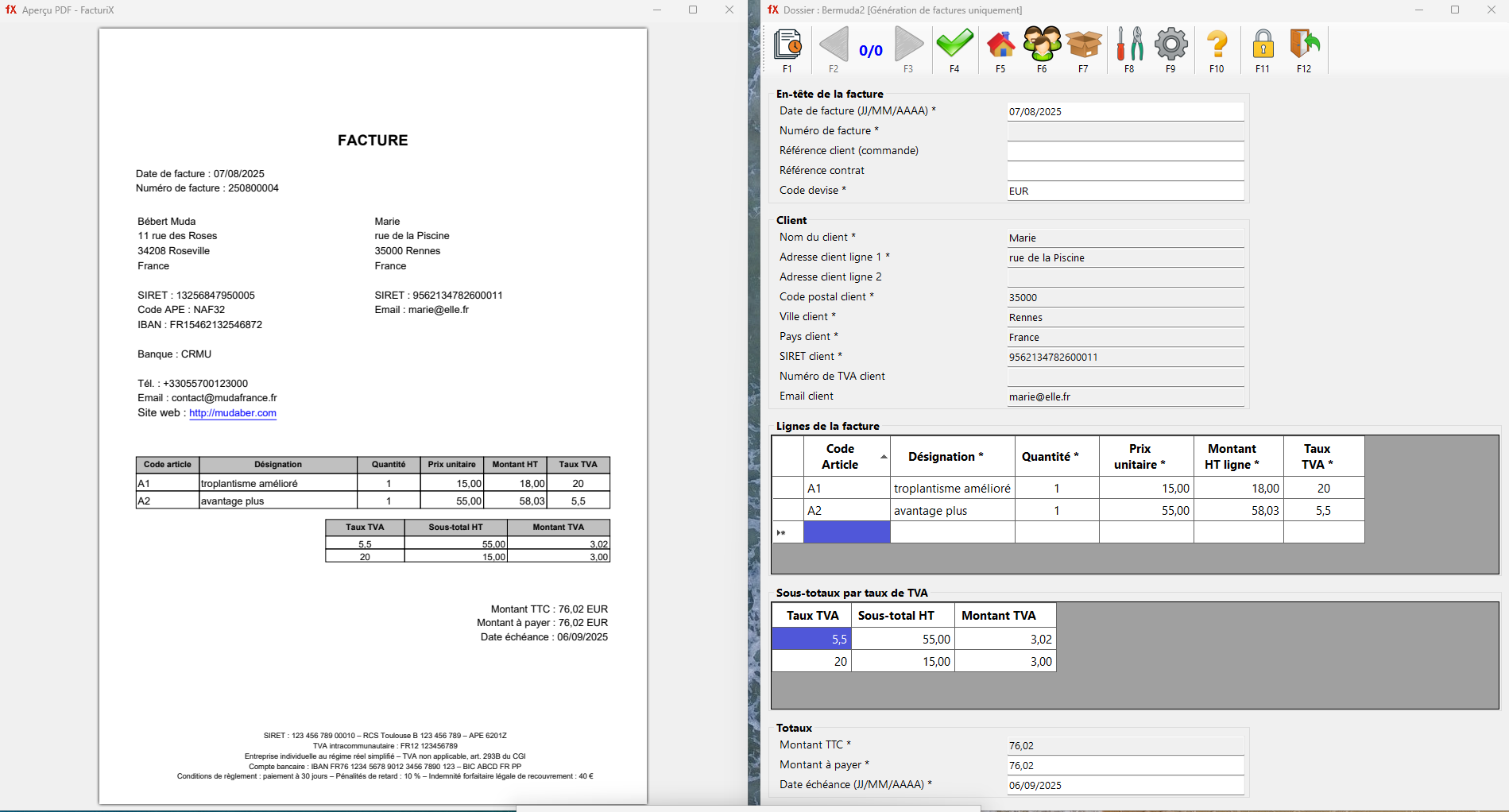Open company settings house icon (F5)
1509x812 pixels.
click(x=1000, y=44)
